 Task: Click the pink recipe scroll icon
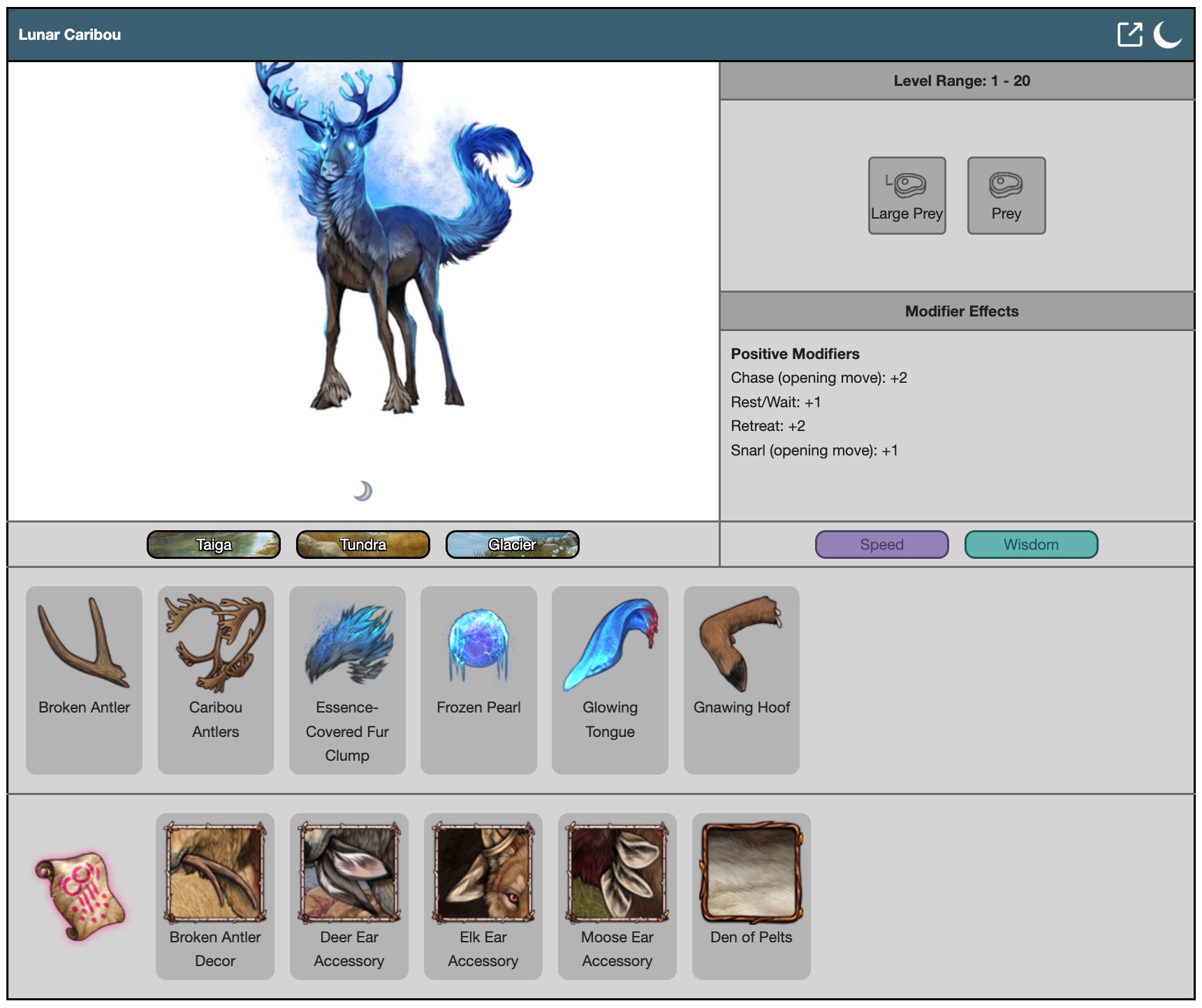point(80,896)
